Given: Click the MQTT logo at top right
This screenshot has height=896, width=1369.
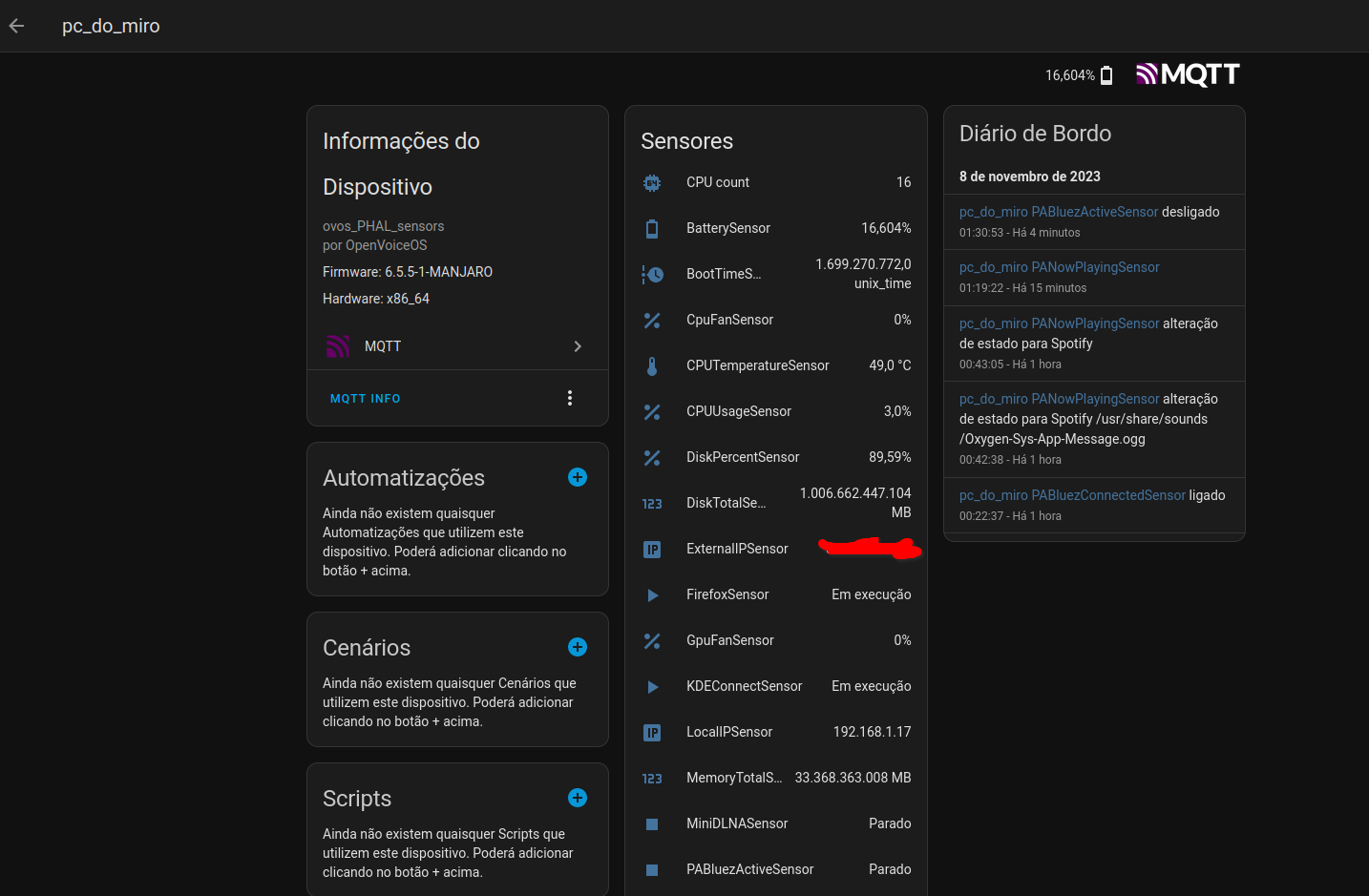Looking at the screenshot, I should tap(1188, 74).
